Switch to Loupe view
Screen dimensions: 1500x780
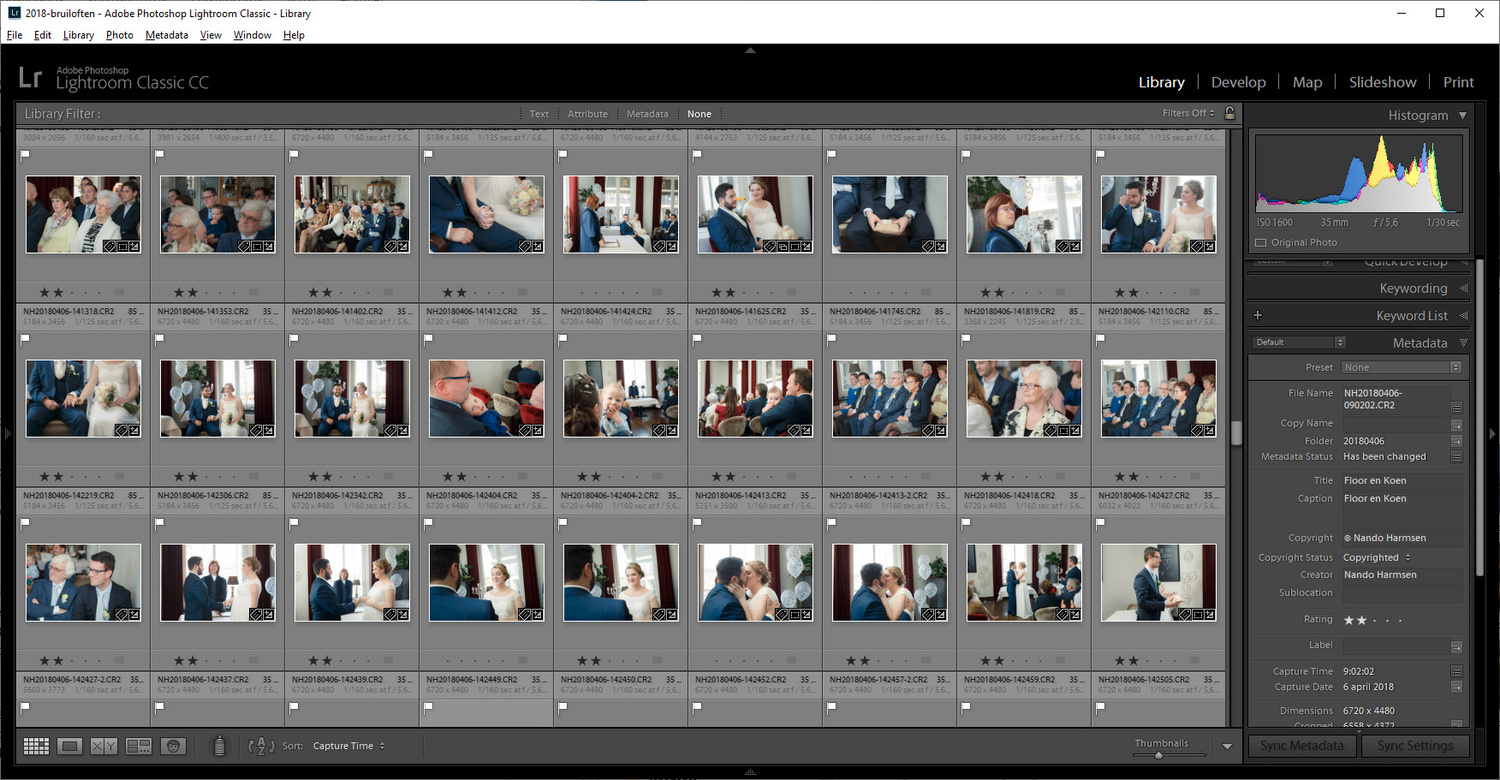(69, 746)
